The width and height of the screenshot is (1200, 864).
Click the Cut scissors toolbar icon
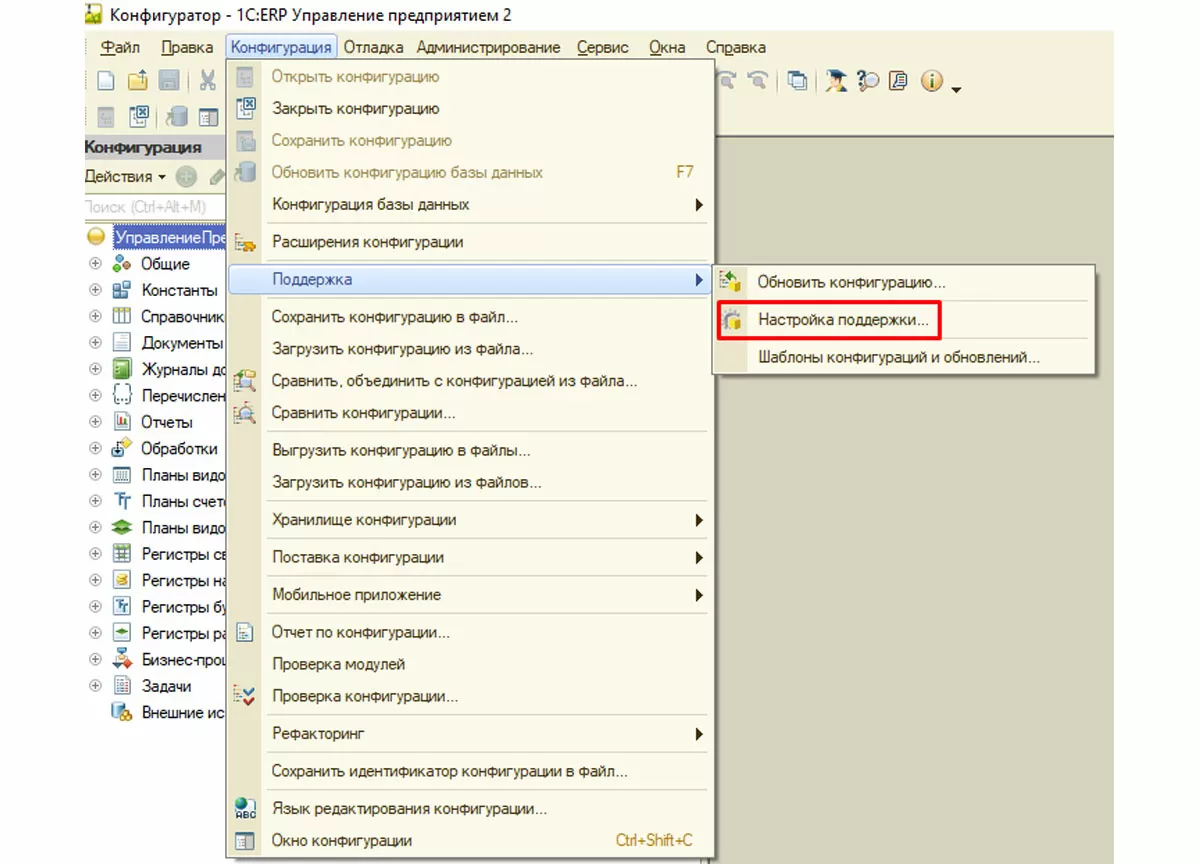coord(208,81)
